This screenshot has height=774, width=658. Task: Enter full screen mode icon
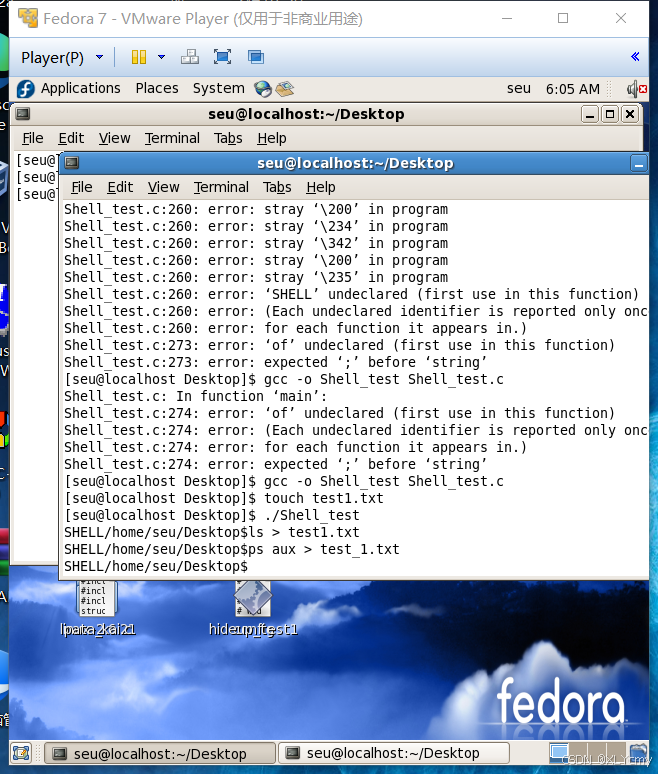click(x=222, y=57)
